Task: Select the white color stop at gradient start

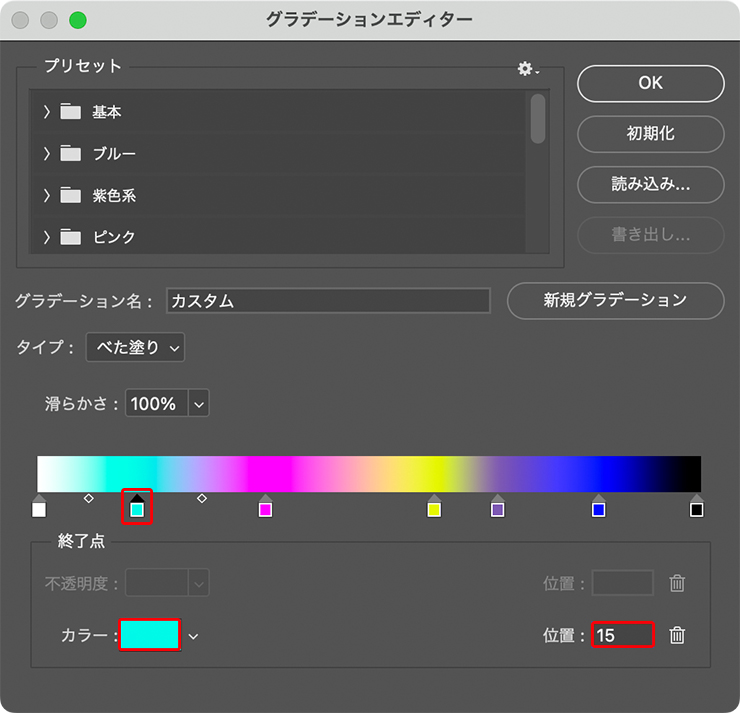Action: [39, 509]
